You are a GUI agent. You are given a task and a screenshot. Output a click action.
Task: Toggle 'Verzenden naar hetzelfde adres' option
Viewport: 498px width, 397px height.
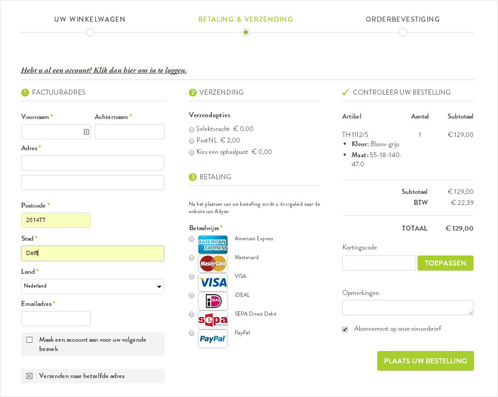[29, 376]
